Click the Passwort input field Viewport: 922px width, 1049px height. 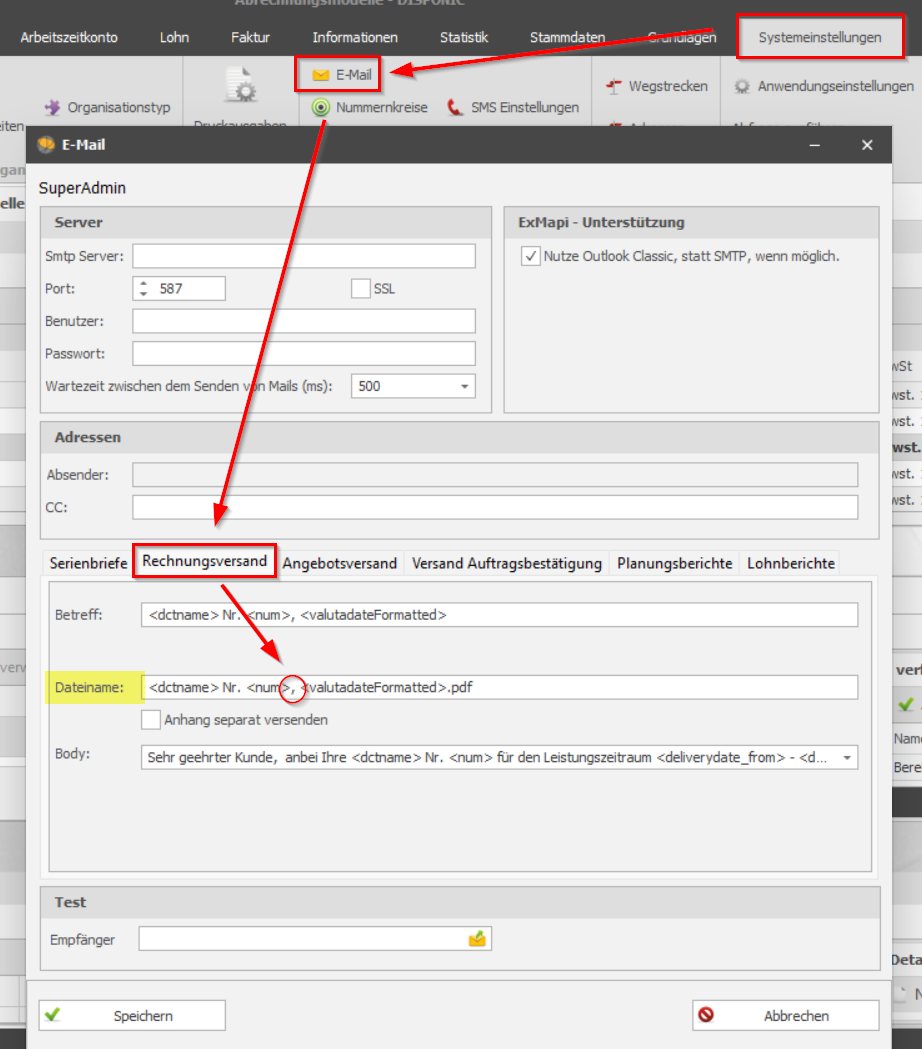304,353
